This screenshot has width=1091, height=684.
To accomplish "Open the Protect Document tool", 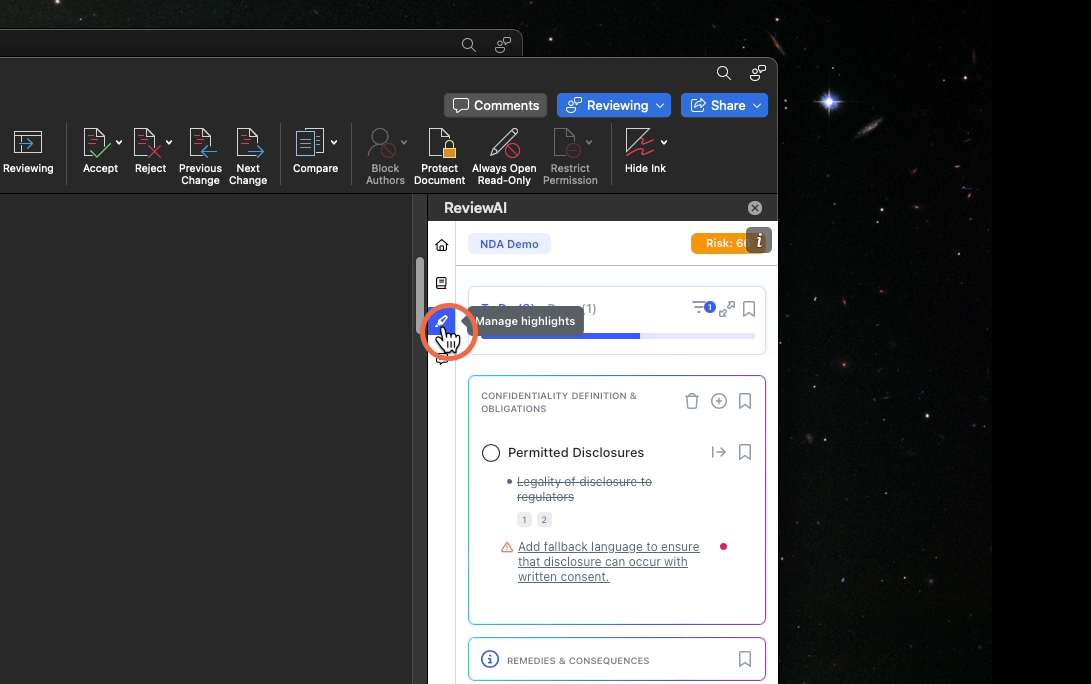I will (440, 157).
